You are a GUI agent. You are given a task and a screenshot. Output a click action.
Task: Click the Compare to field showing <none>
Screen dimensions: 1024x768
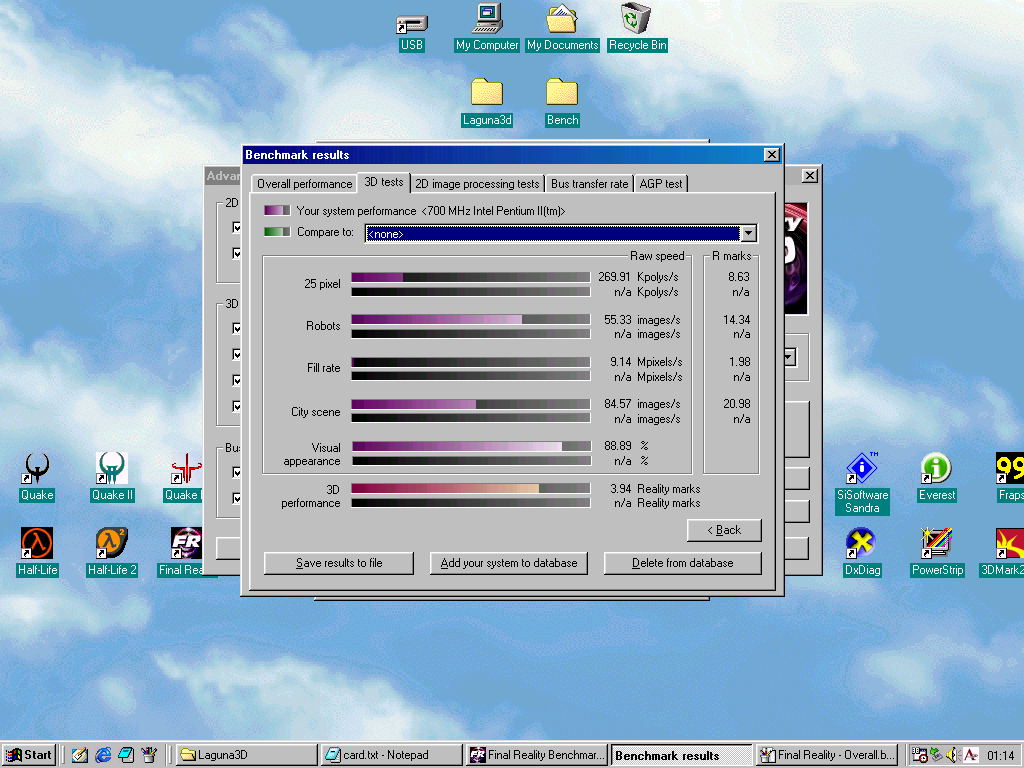pyautogui.click(x=552, y=233)
